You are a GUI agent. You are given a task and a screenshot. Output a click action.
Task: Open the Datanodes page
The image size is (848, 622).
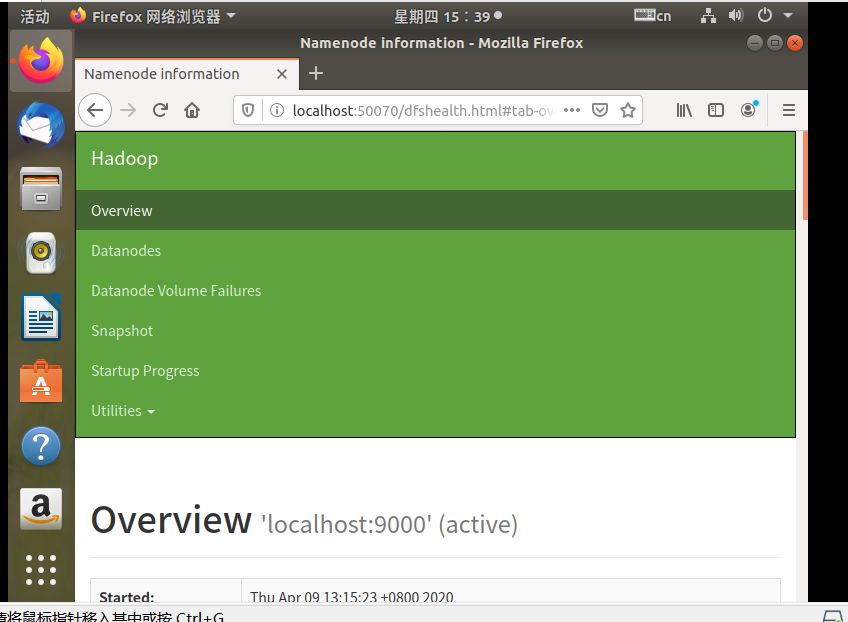125,250
